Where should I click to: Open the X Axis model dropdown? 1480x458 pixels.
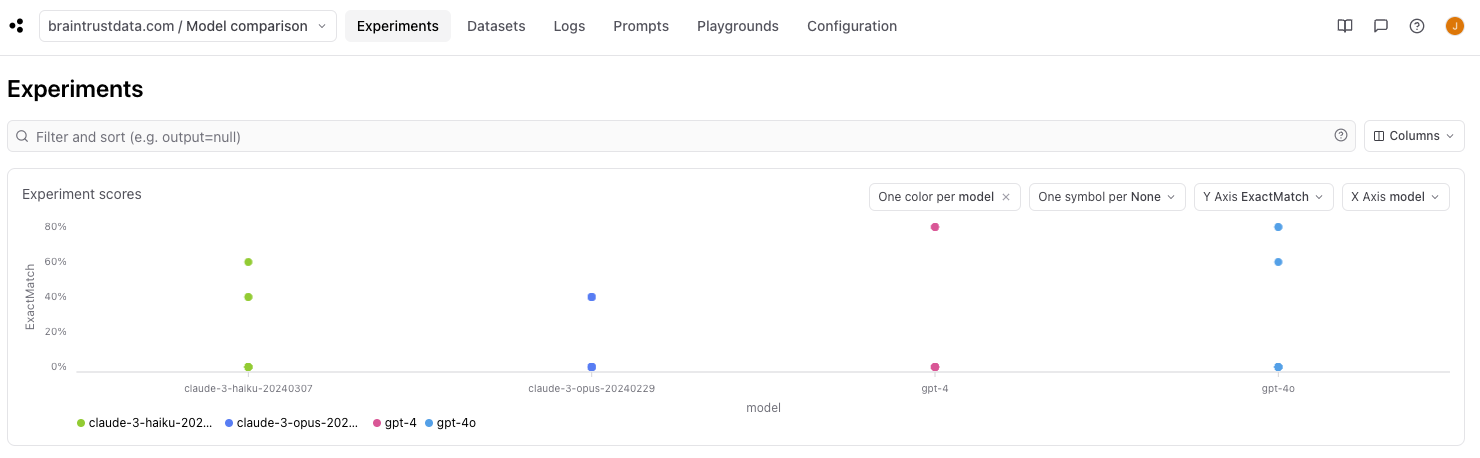tap(1396, 197)
